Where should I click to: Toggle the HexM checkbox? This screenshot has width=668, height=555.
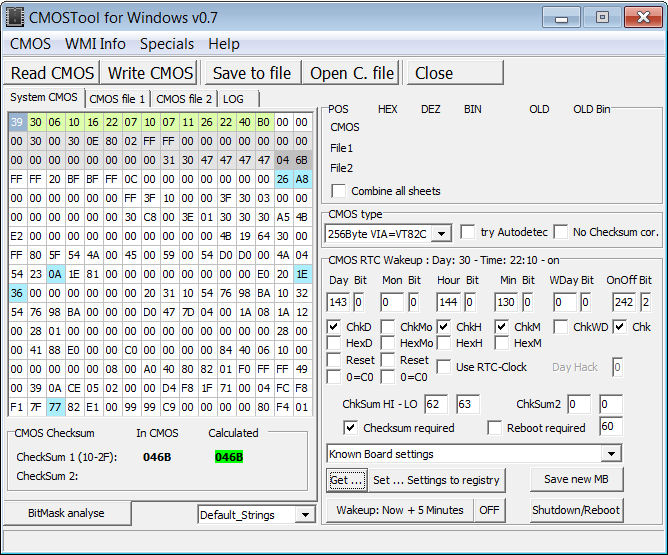[501, 343]
